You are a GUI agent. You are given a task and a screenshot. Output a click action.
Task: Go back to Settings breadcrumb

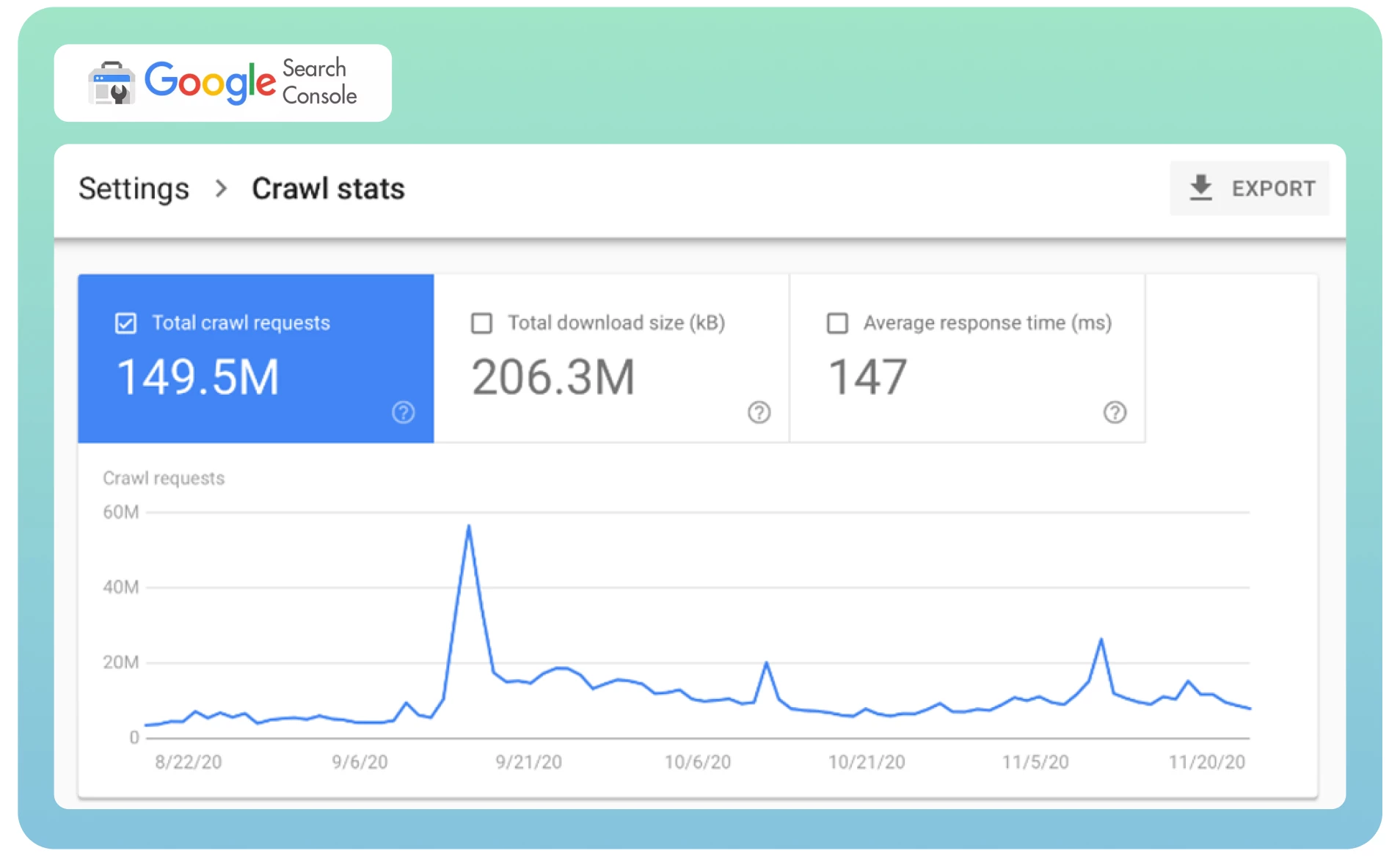pyautogui.click(x=134, y=189)
